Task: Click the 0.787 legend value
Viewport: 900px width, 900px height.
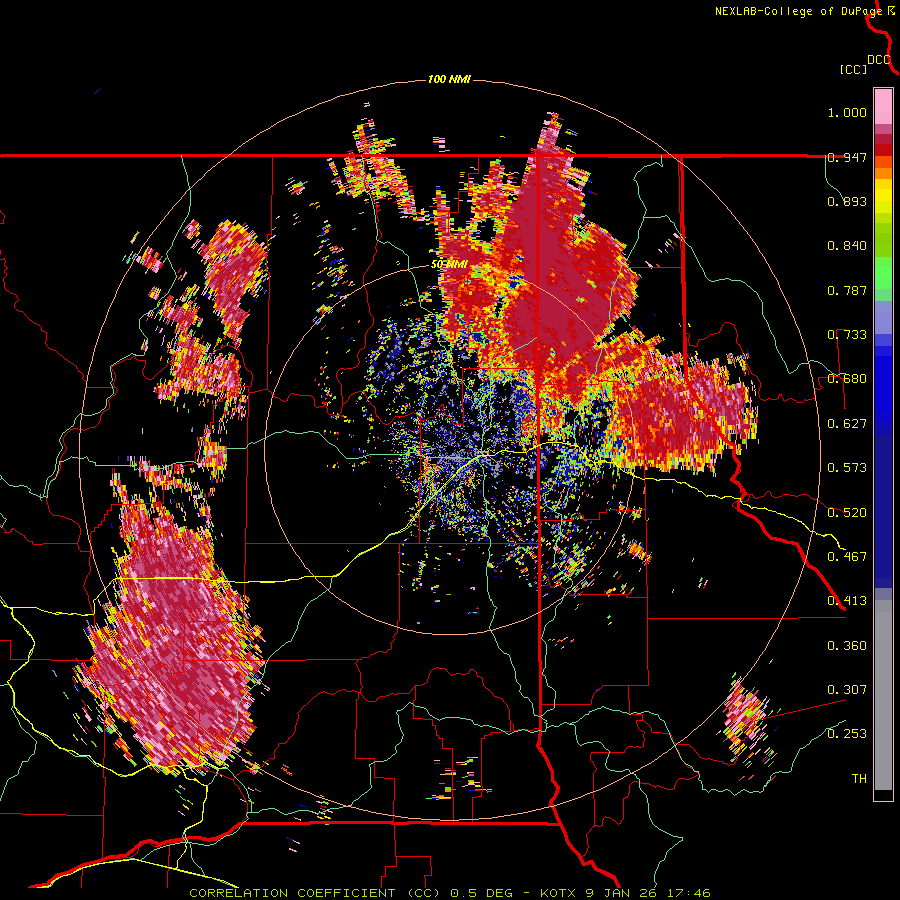Action: [x=847, y=290]
